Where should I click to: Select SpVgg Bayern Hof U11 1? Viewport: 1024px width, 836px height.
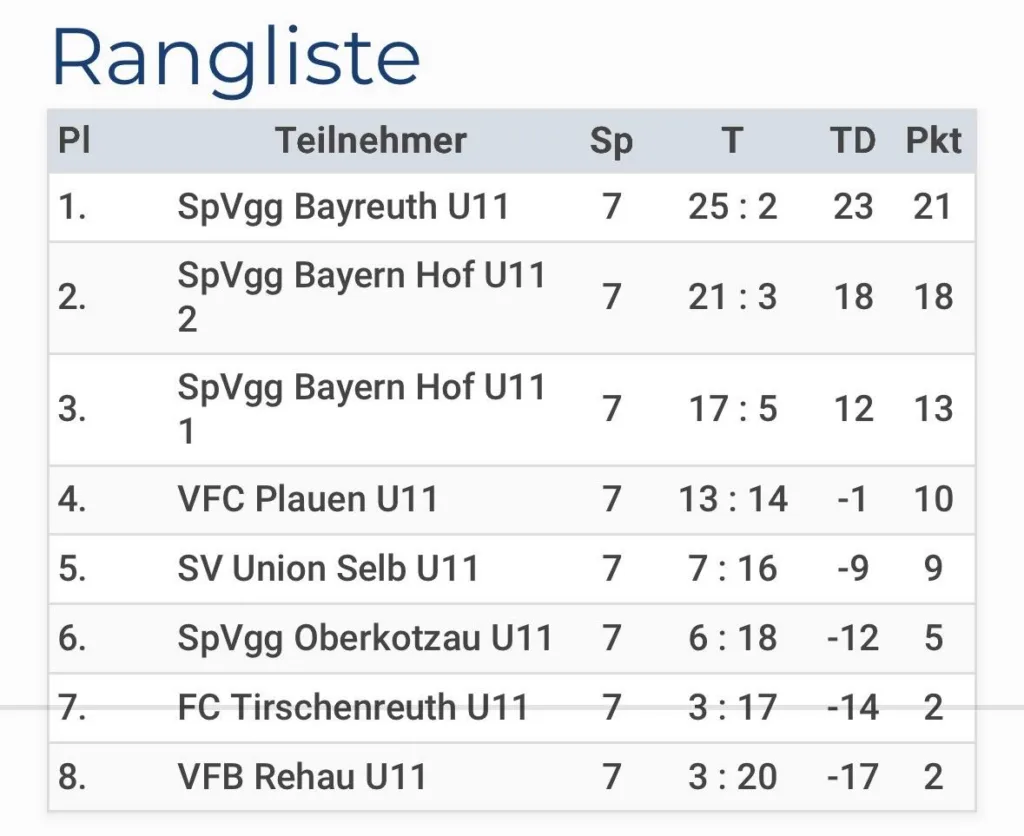click(x=361, y=409)
